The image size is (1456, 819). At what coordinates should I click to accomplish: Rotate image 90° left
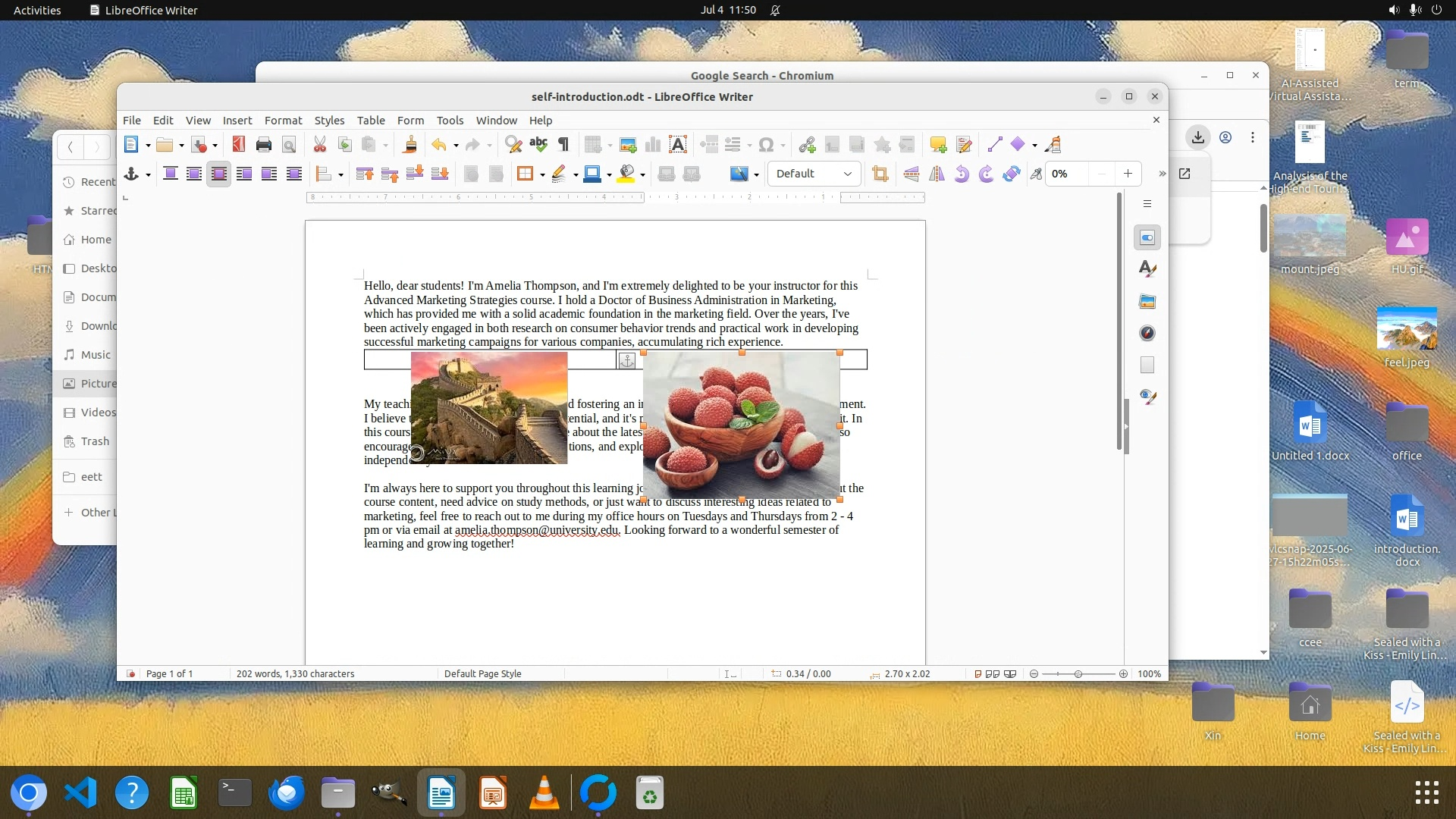click(962, 174)
